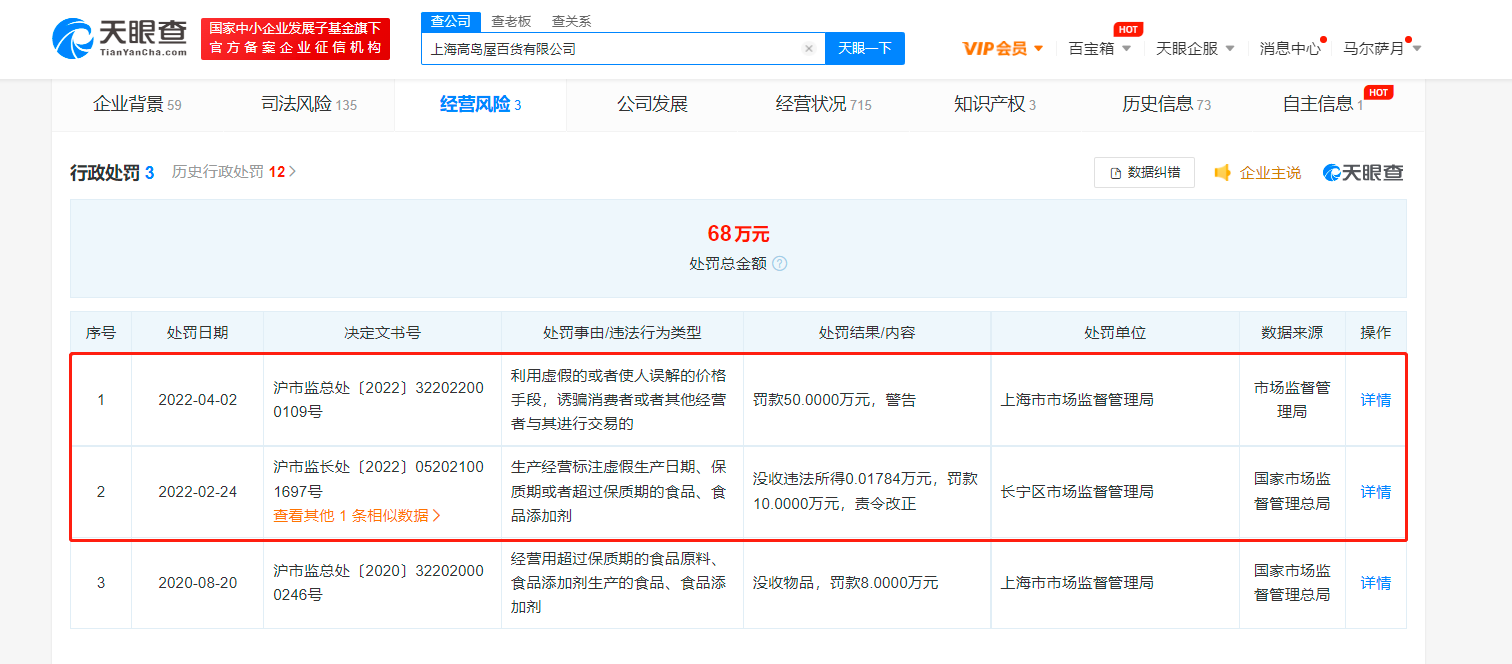Image resolution: width=1512 pixels, height=664 pixels.
Task: Switch to the 经营状况 tab
Action: click(824, 104)
